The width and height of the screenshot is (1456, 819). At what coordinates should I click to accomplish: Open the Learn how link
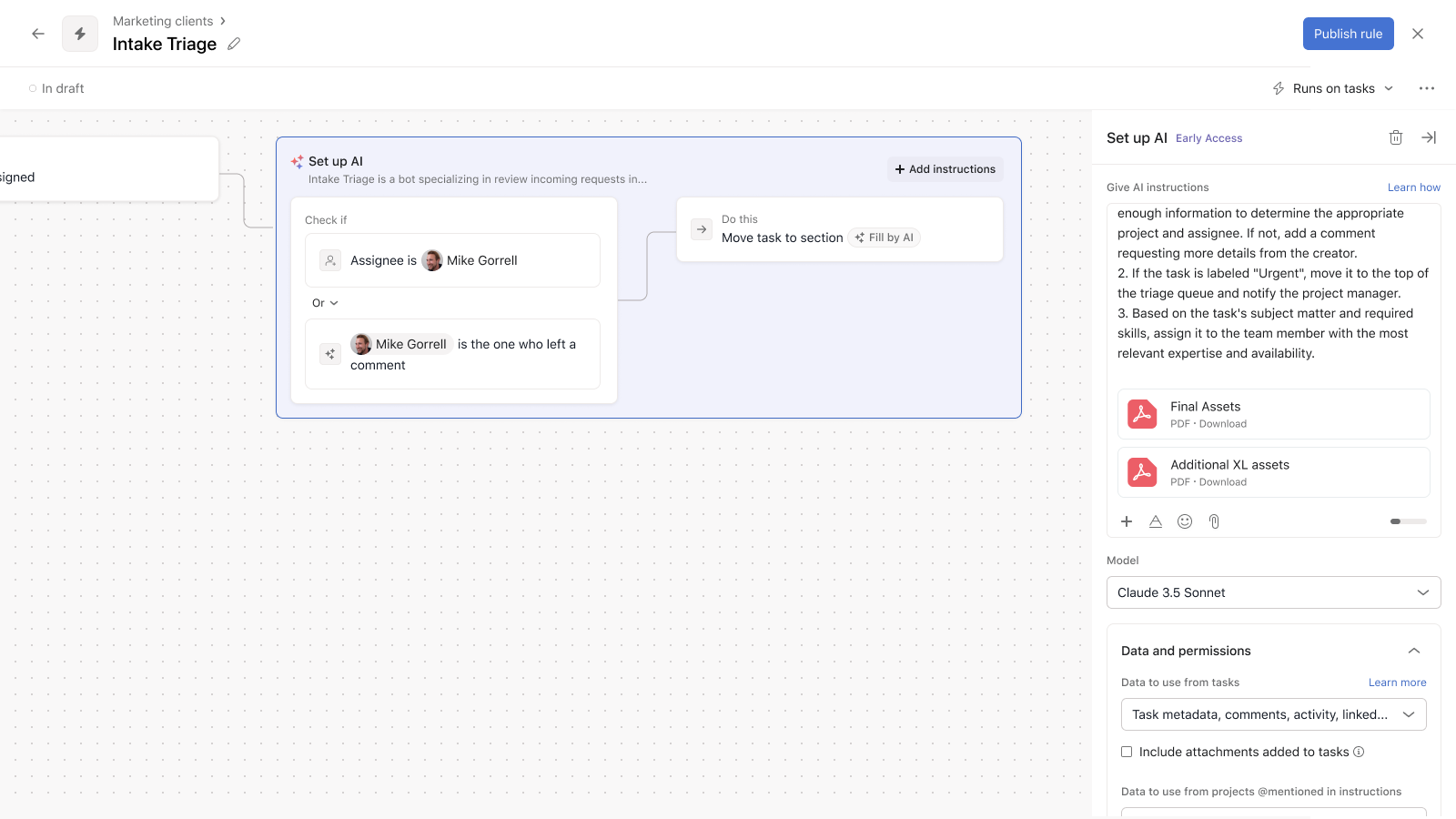(1413, 187)
